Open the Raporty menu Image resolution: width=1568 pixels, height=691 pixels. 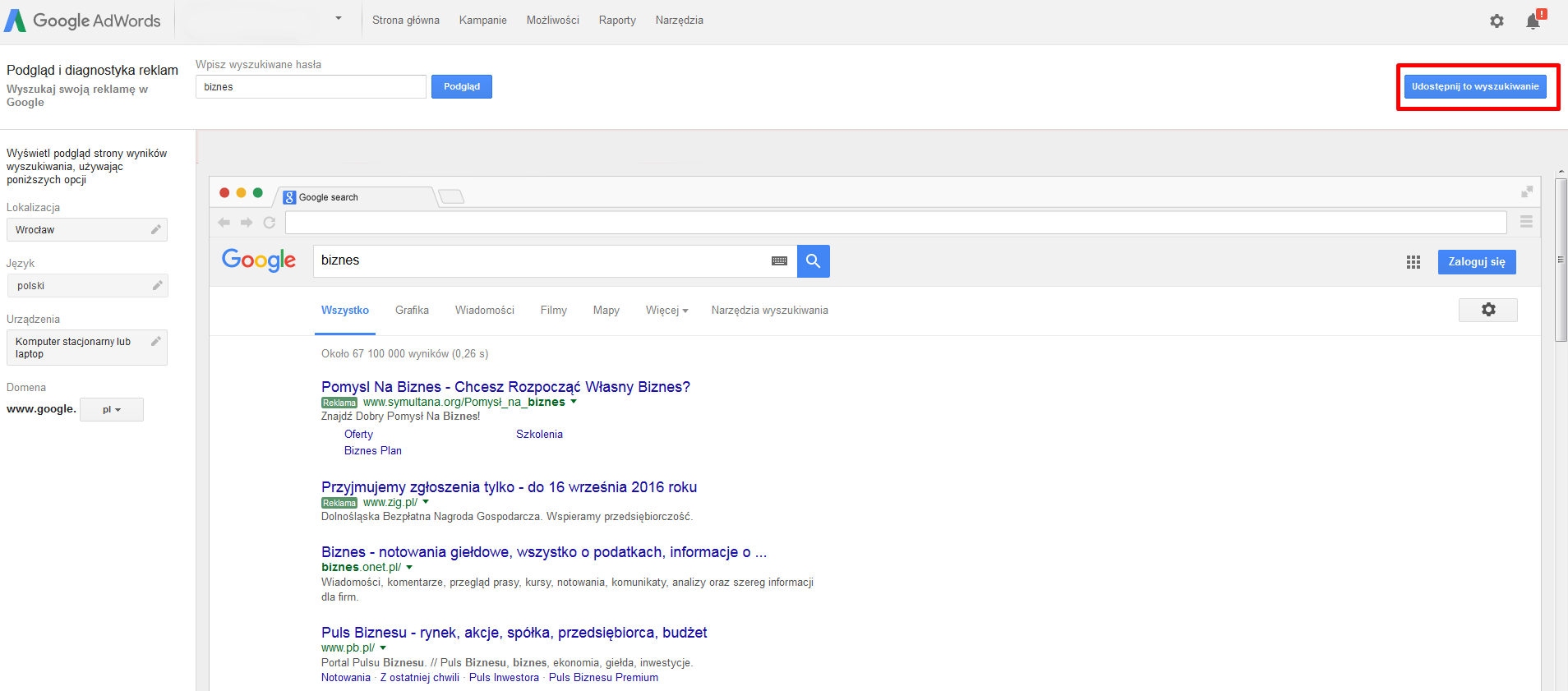coord(617,21)
